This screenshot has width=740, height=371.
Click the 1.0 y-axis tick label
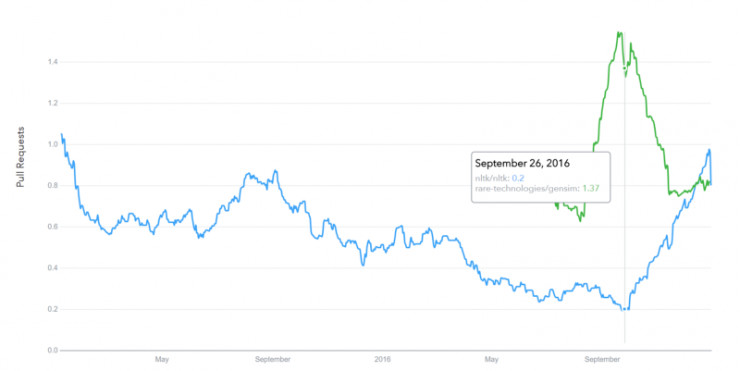(x=53, y=144)
